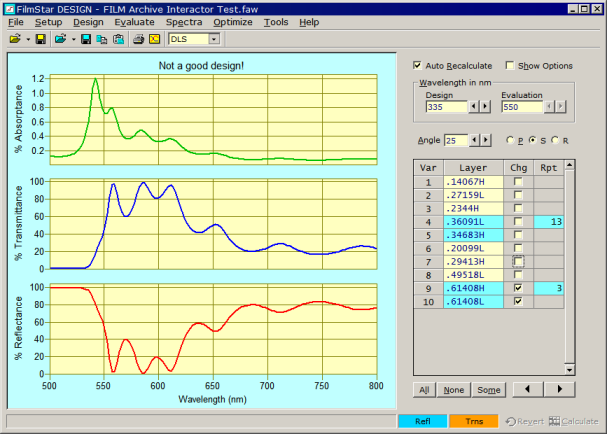Click the Design wavelength field

[446, 107]
